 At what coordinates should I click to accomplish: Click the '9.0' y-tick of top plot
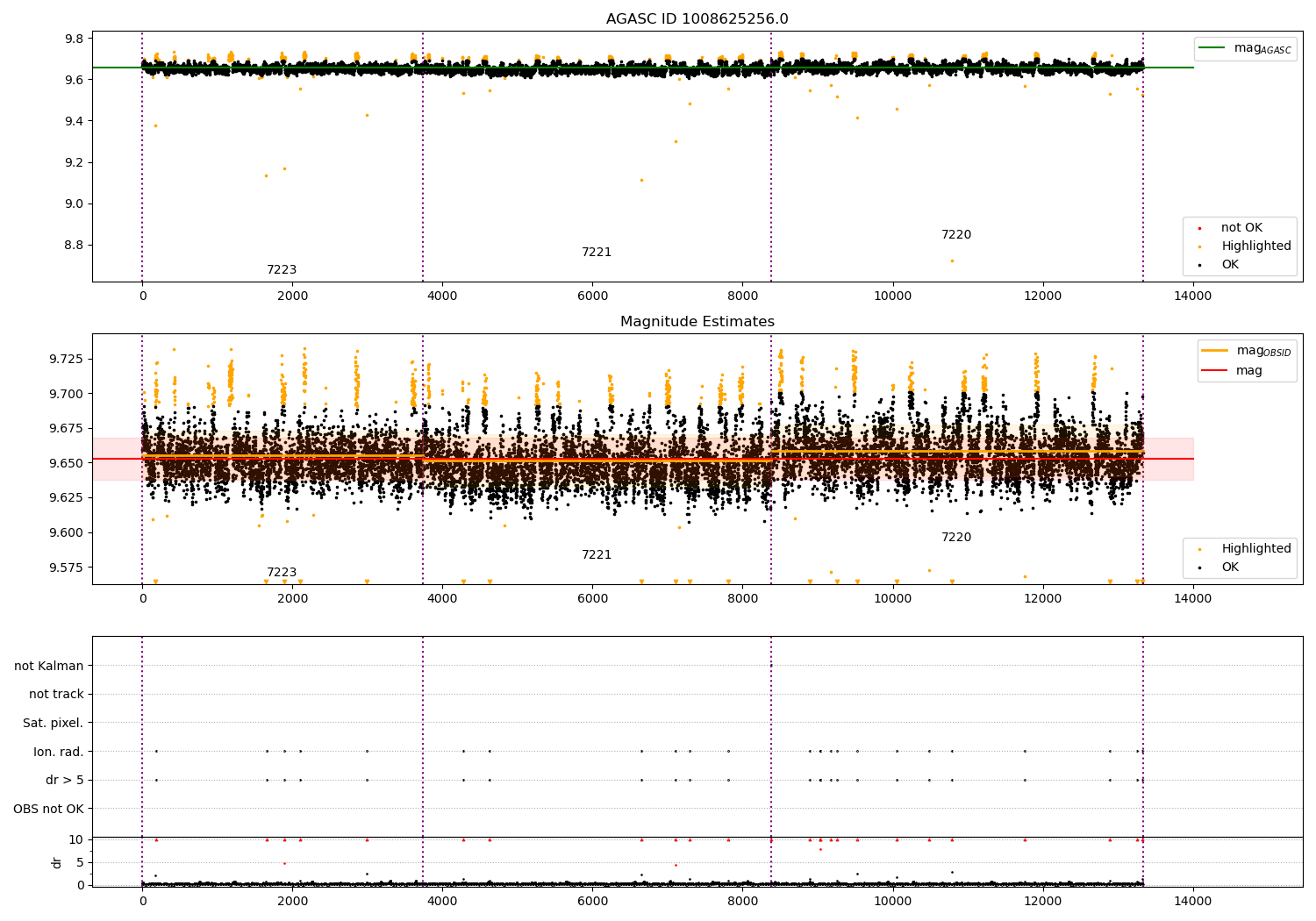[75, 203]
